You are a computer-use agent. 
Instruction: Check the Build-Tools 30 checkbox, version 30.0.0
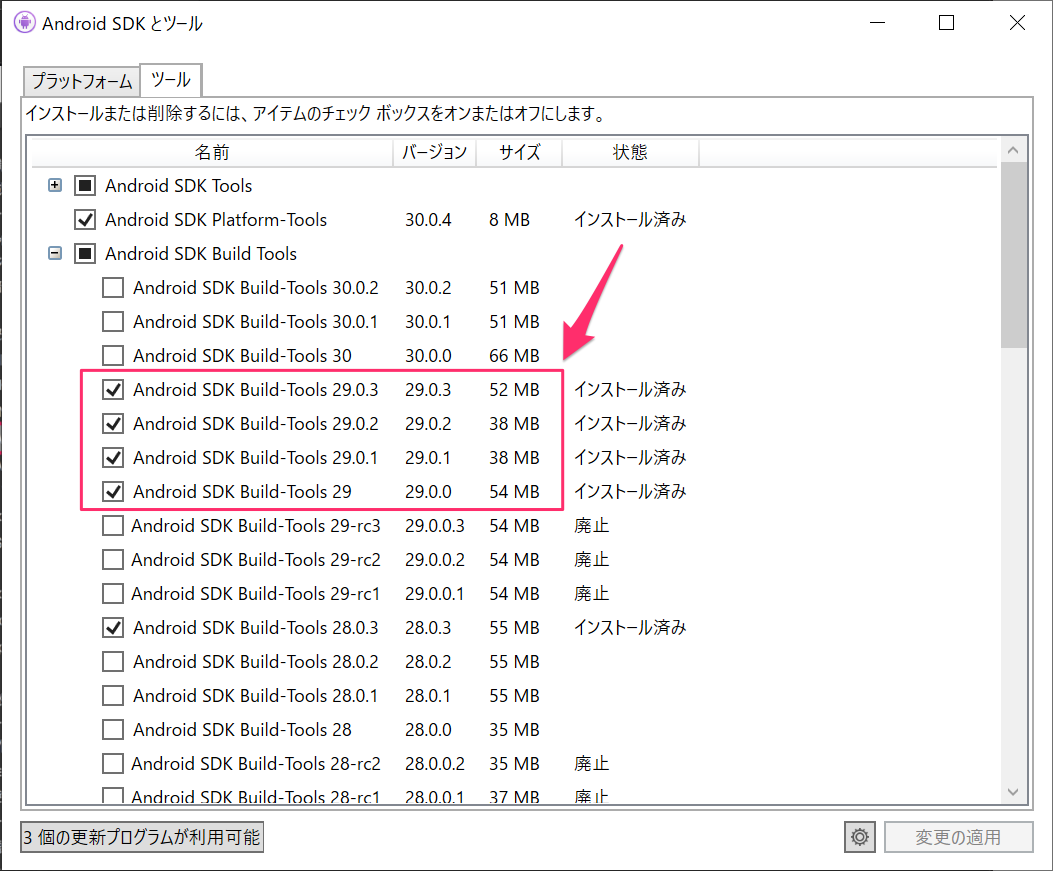pyautogui.click(x=113, y=355)
